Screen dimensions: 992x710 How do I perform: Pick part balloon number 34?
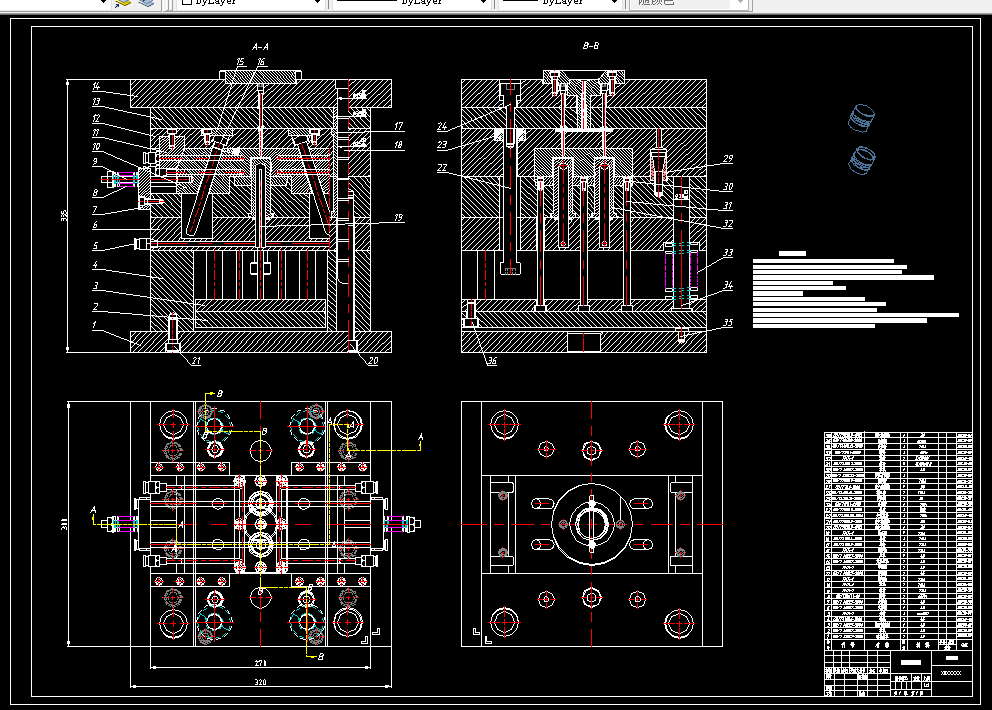(x=728, y=285)
